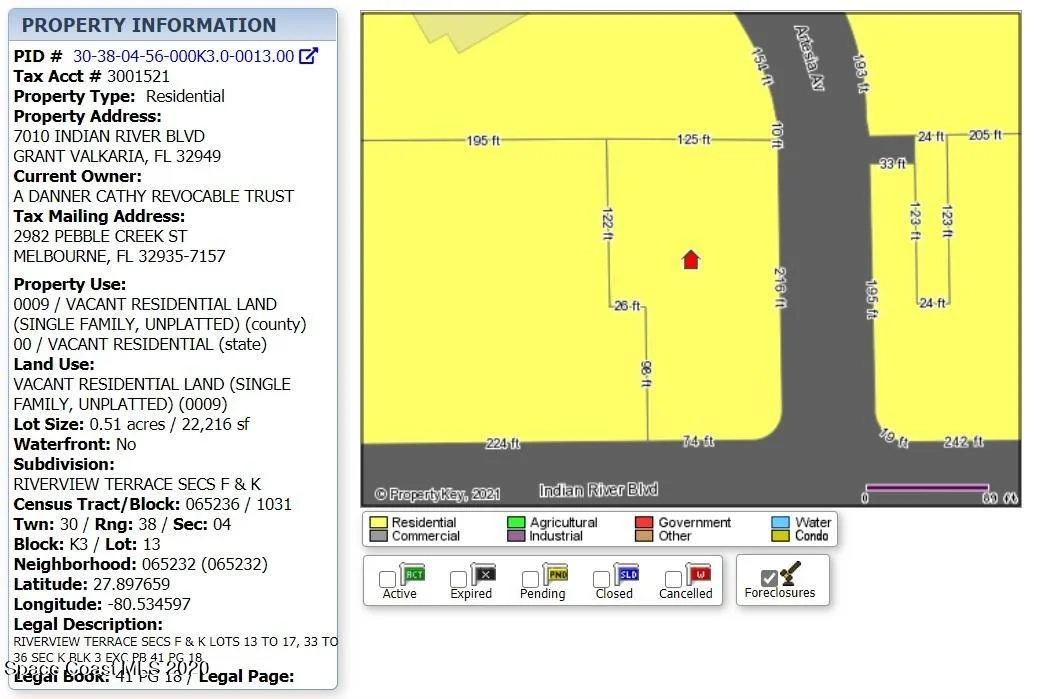This screenshot has height=699, width=1037.
Task: Enable the Active listings checkbox
Action: click(x=388, y=579)
